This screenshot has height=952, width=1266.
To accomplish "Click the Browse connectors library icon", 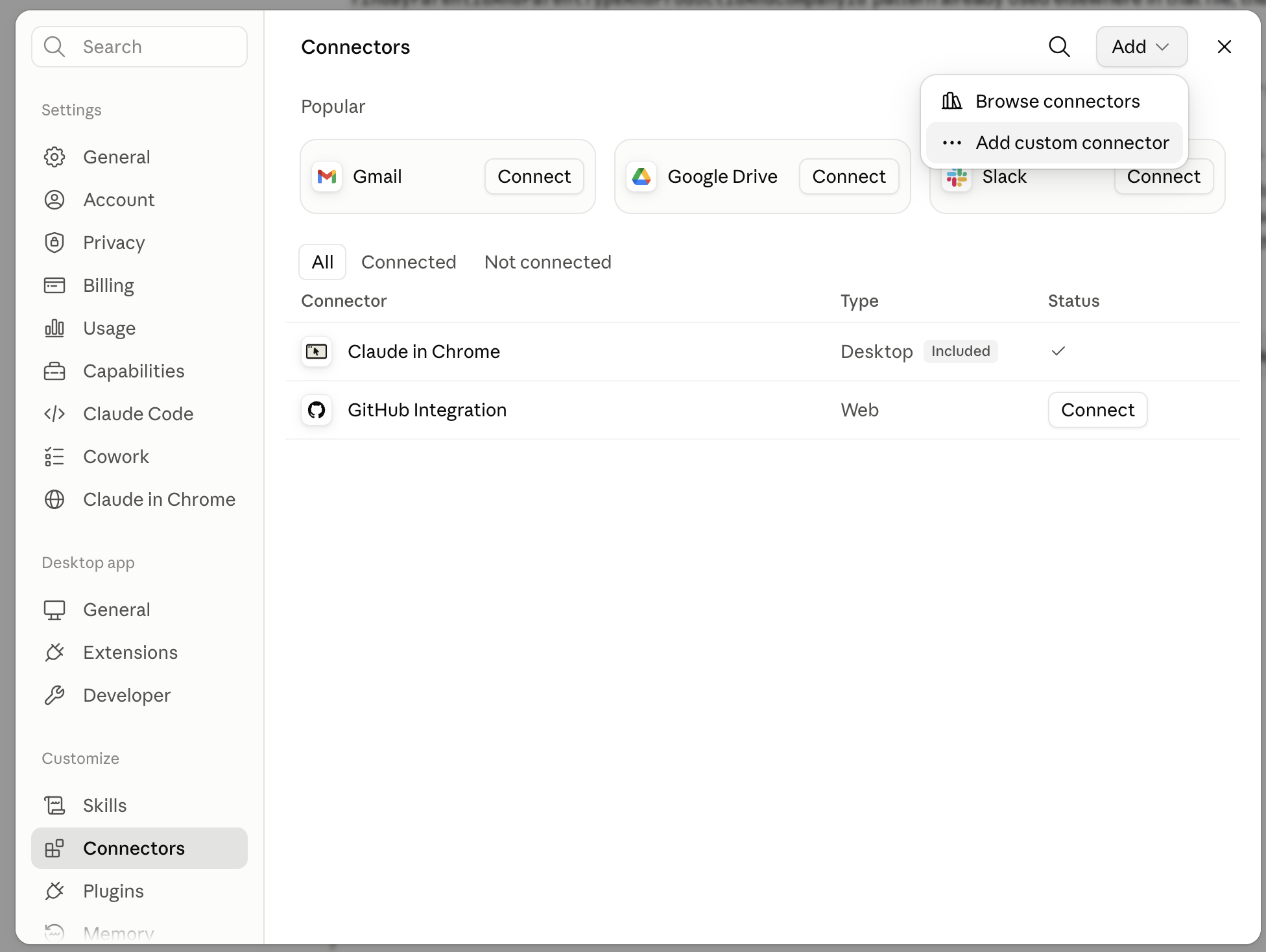I will coord(951,101).
